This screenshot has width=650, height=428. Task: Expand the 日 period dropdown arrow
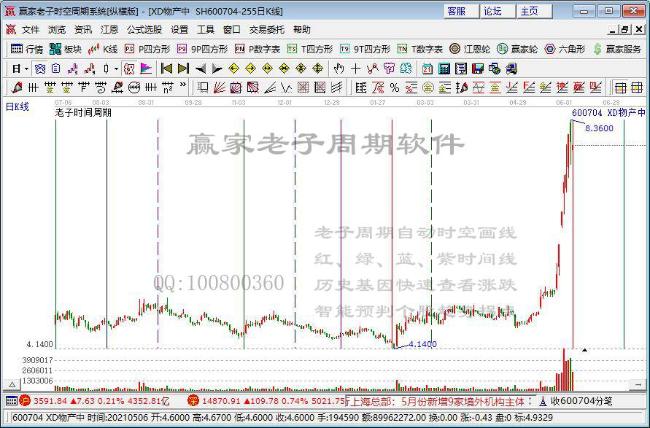point(27,69)
